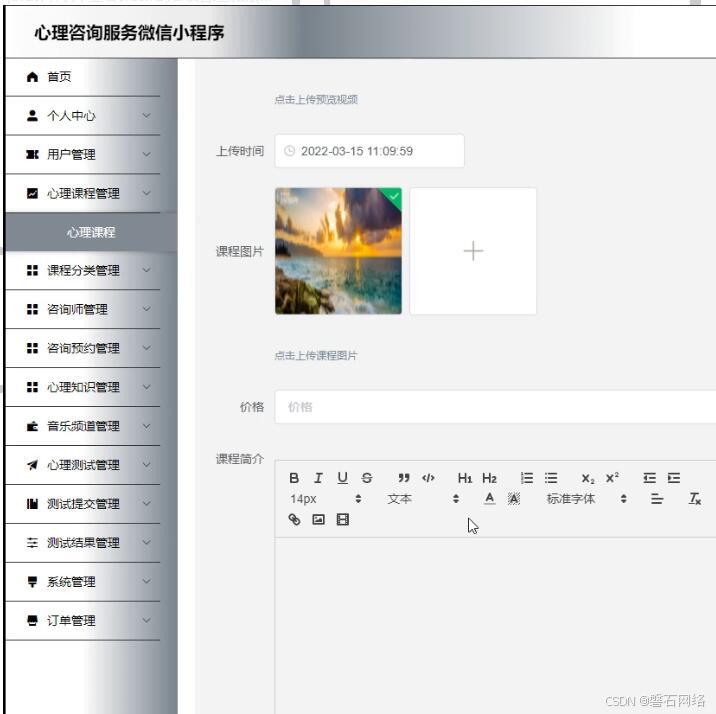Create an ordered numbered list
Screen dimensions: 716x714
pyautogui.click(x=526, y=478)
